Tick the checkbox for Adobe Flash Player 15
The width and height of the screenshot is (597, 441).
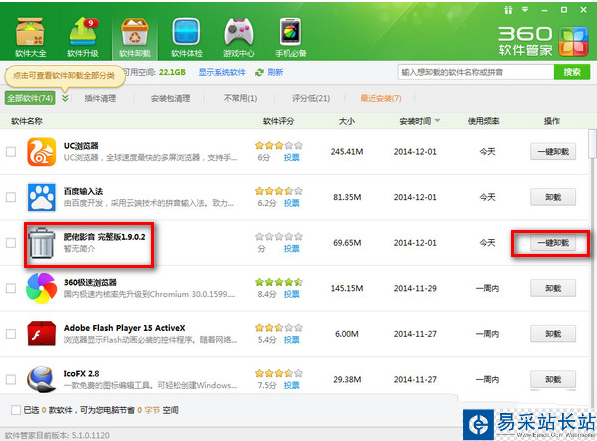pos(11,334)
